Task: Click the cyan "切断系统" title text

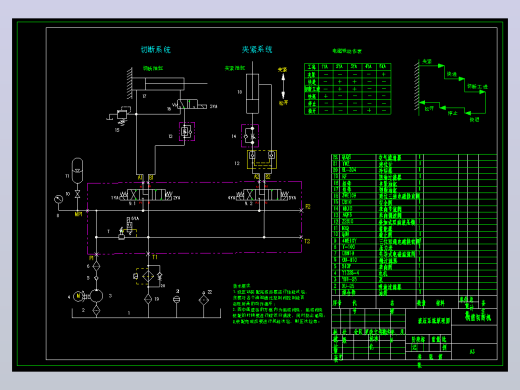Action: point(155,50)
